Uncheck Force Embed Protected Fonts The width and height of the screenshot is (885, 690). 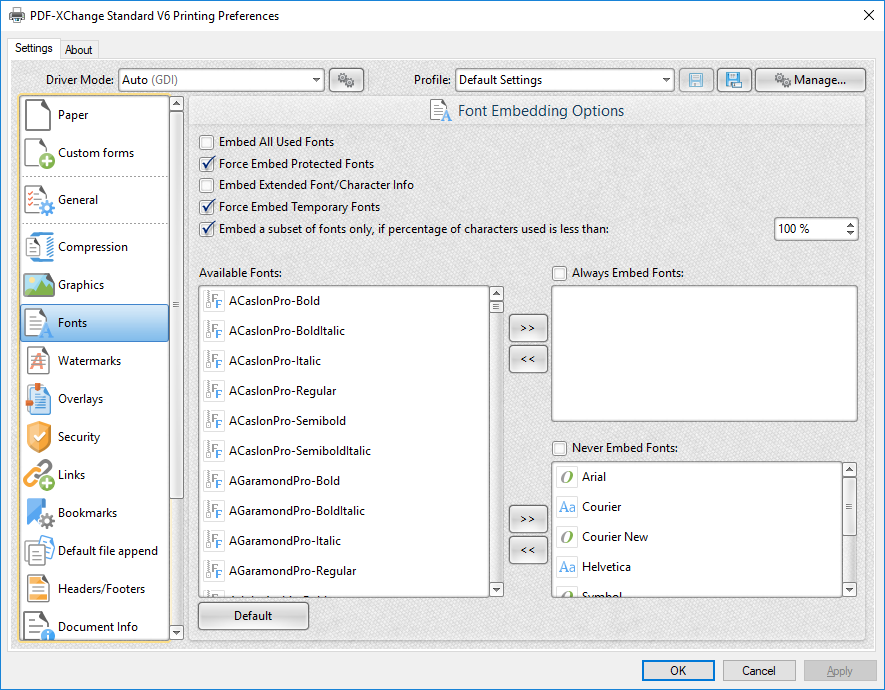point(207,164)
